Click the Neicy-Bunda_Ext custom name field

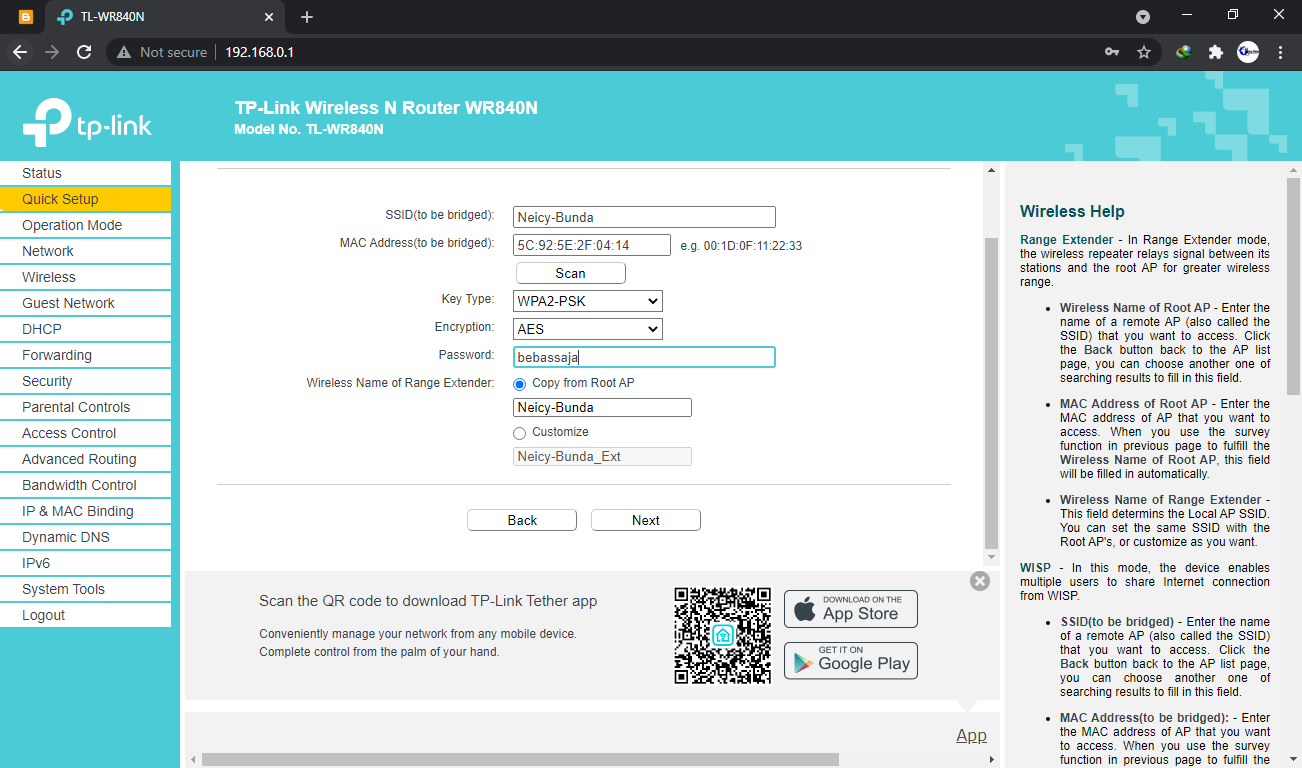point(602,456)
